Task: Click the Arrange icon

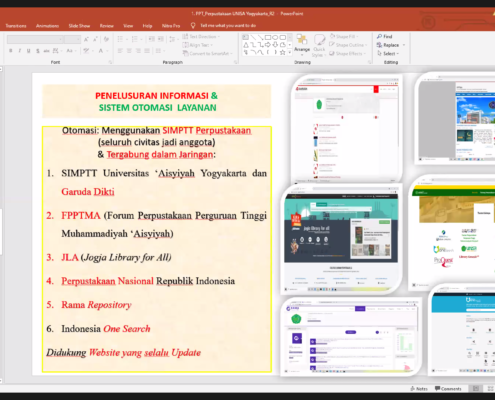Action: point(302,44)
